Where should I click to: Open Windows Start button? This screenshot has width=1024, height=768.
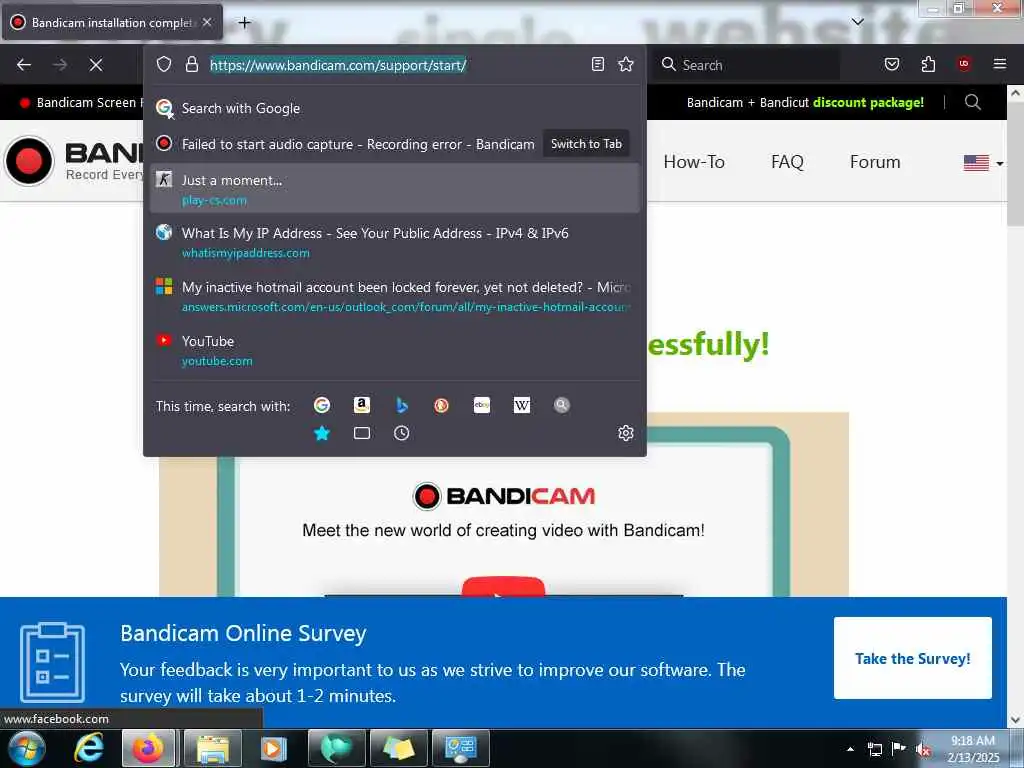tap(26, 748)
